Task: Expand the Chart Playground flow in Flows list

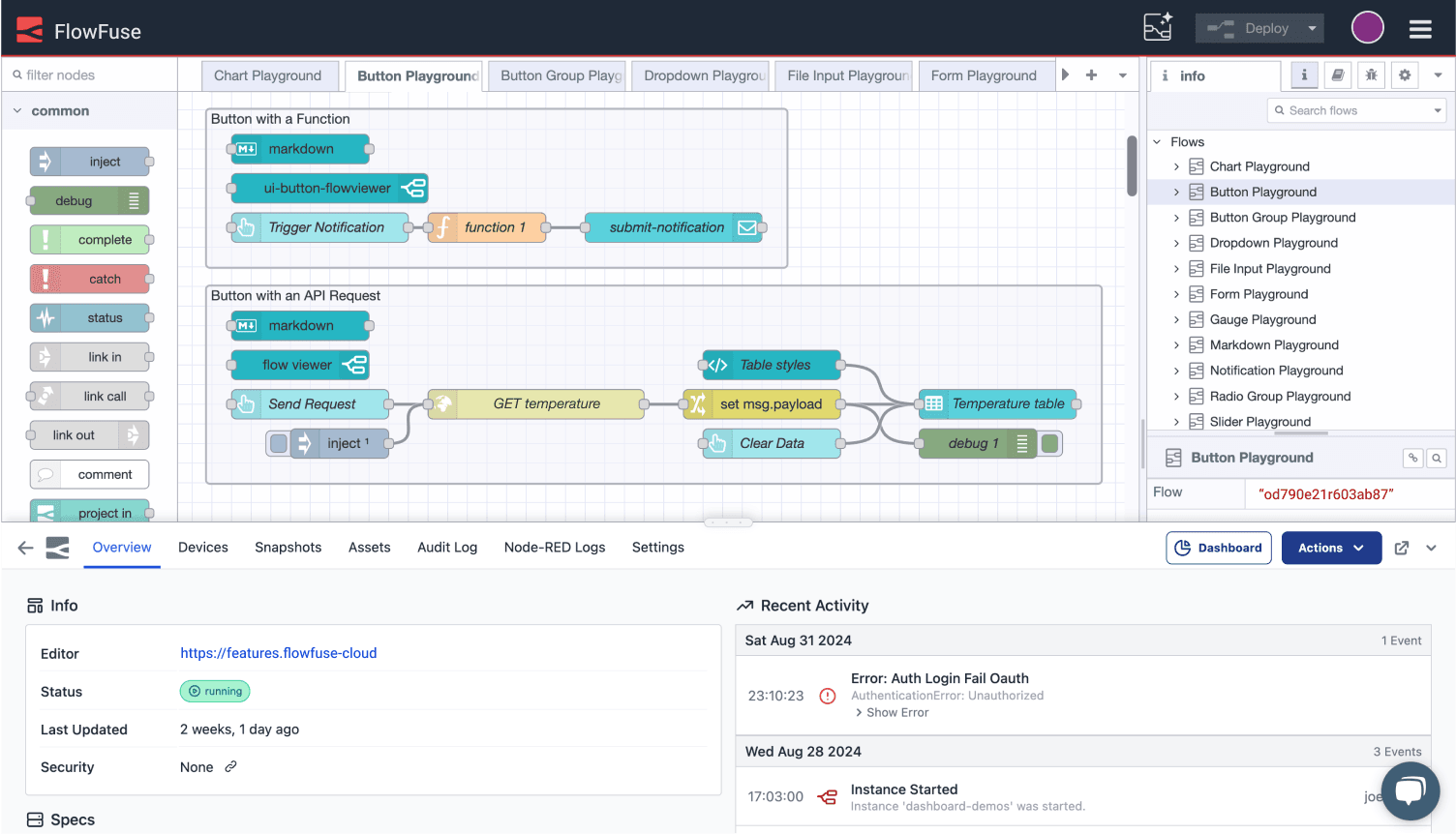Action: [1177, 166]
